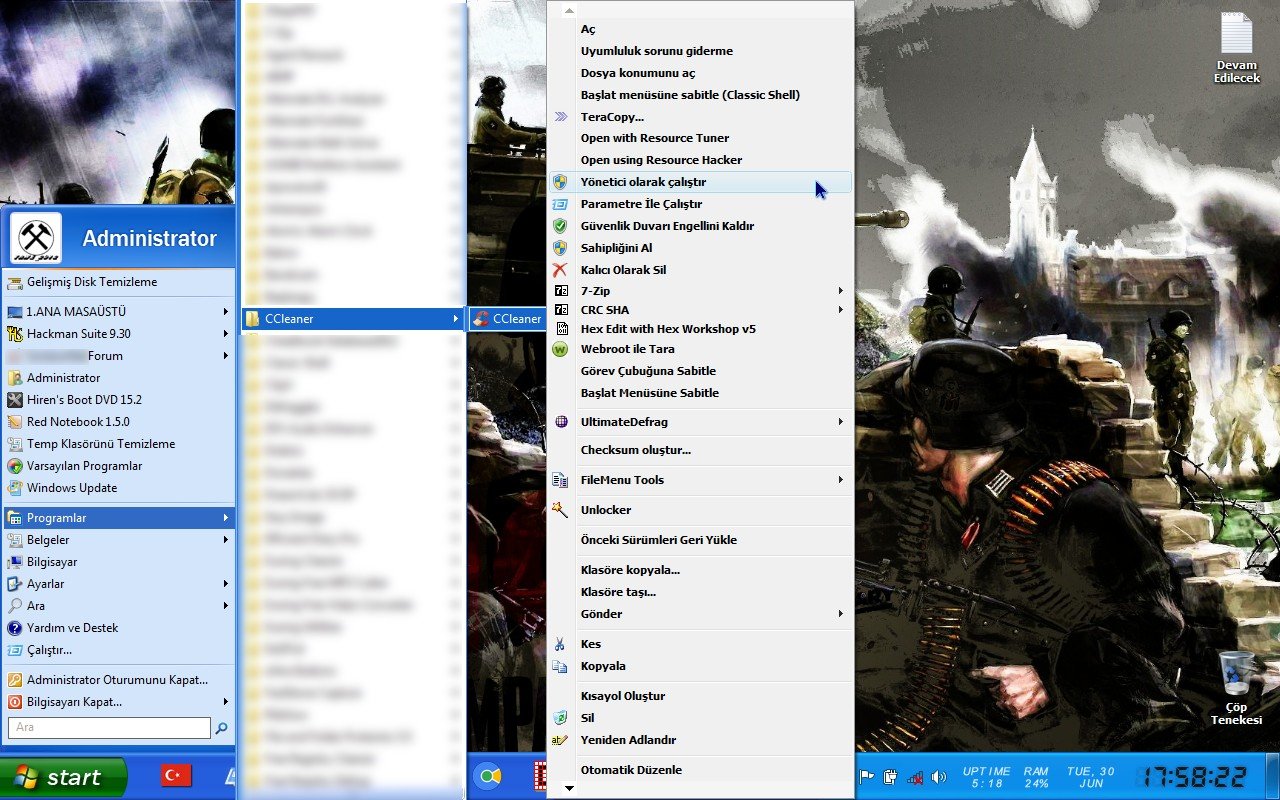This screenshot has height=800, width=1280.
Task: Launch Red Notebook 1.5.0
Action: [x=118, y=422]
